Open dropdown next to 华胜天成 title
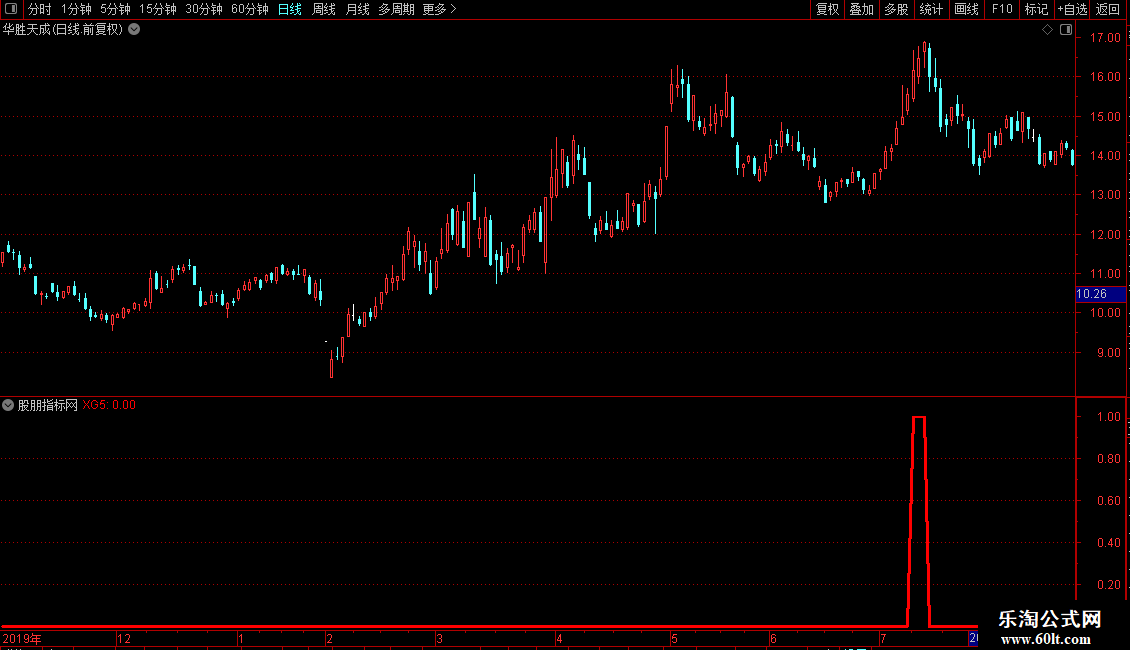The height and width of the screenshot is (650, 1130). [134, 30]
